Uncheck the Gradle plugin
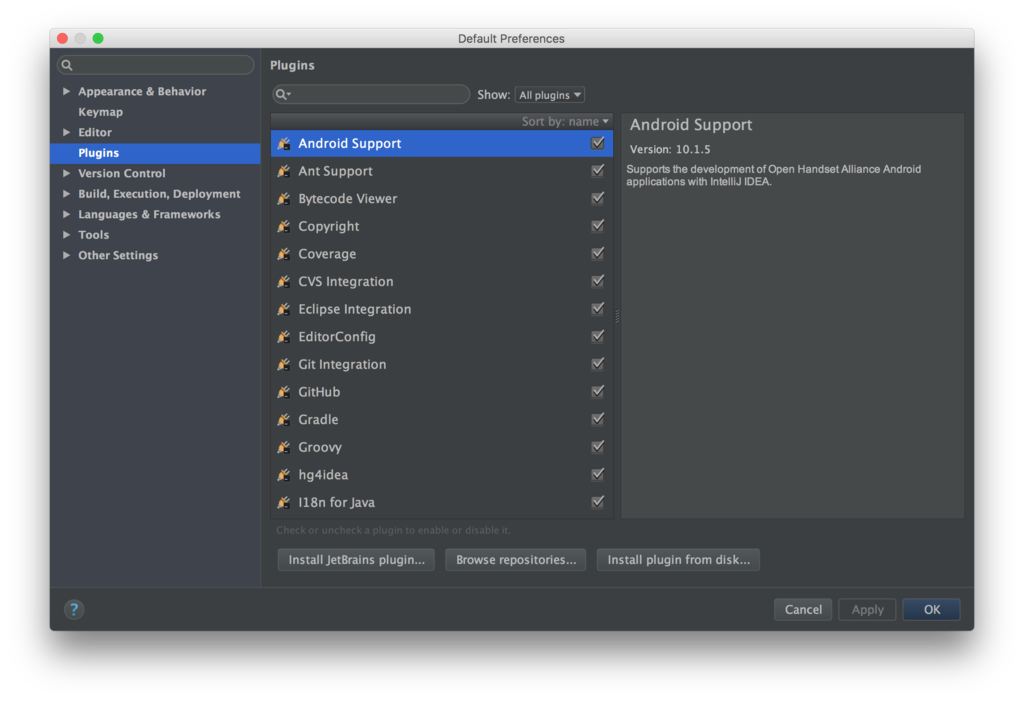Screen dimensions: 1024x702 [598, 419]
